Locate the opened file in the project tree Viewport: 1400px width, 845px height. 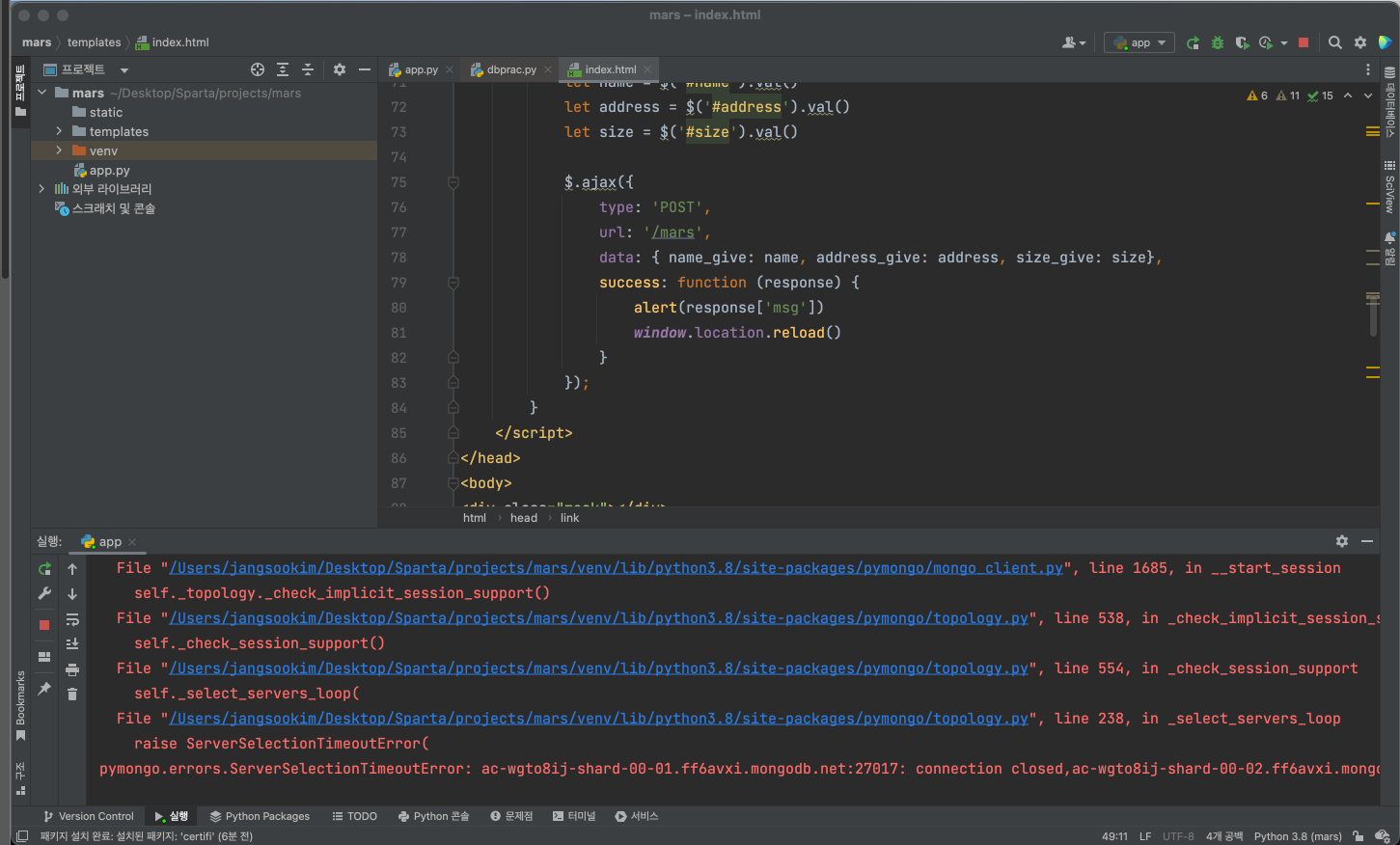point(258,69)
